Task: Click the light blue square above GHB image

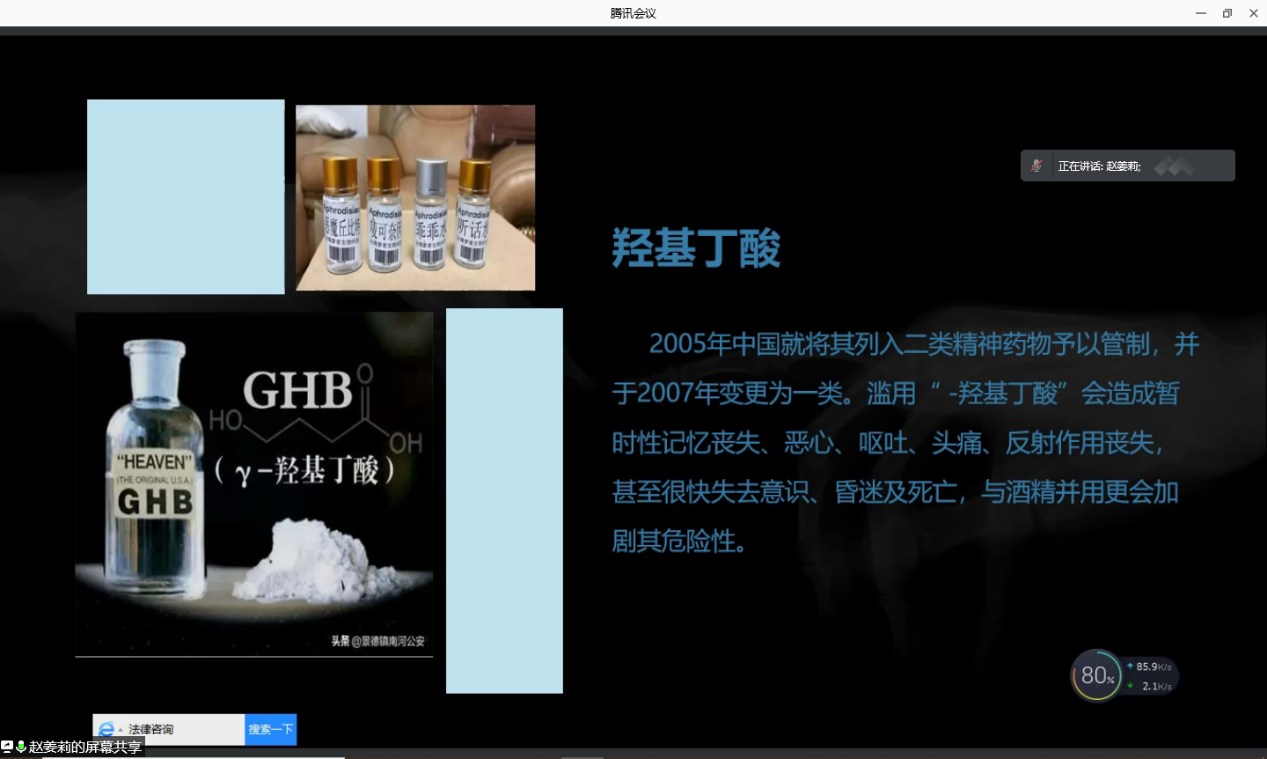Action: coord(185,196)
